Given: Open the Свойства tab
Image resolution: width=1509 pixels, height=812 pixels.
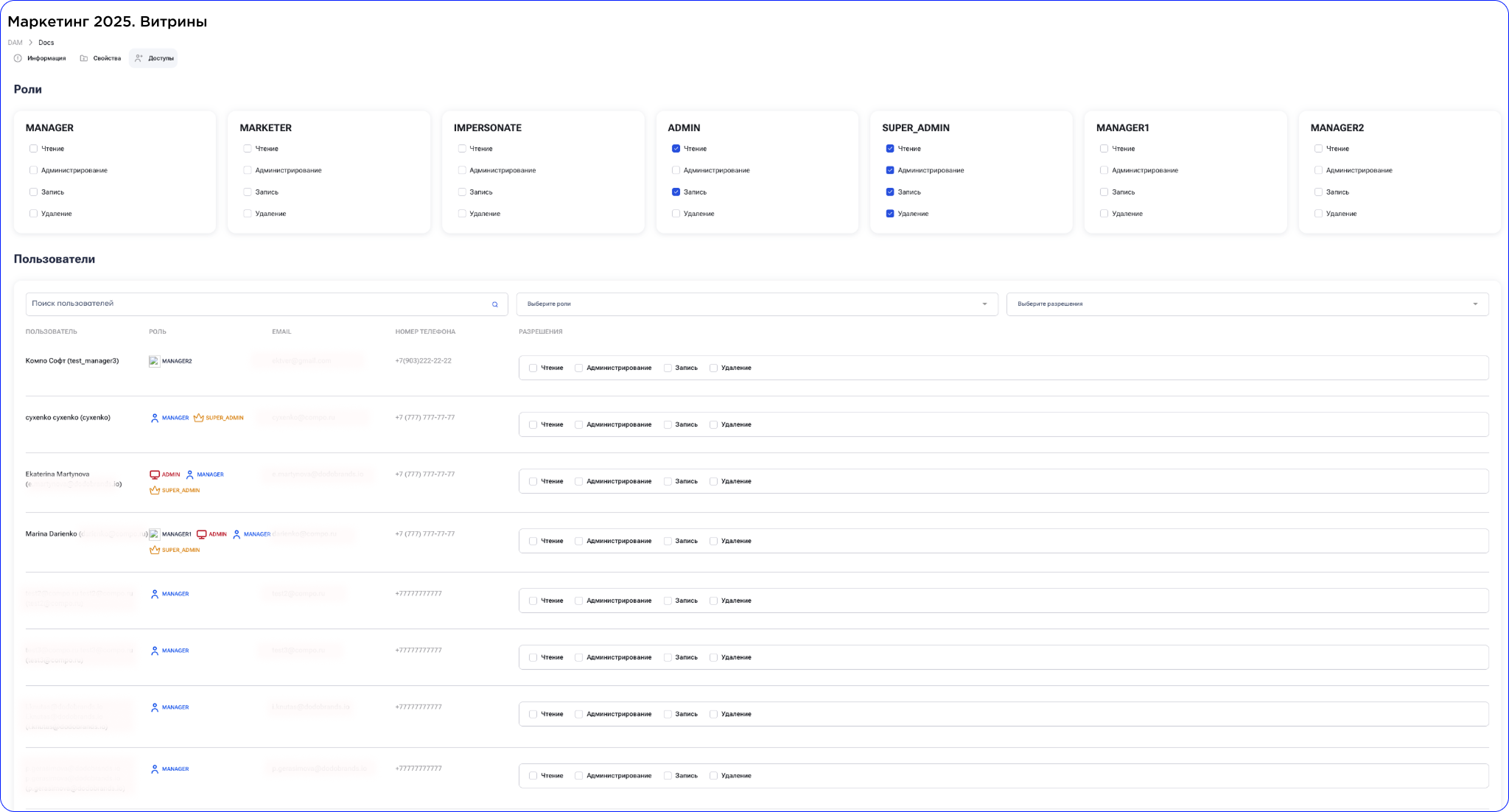Looking at the screenshot, I should point(101,58).
